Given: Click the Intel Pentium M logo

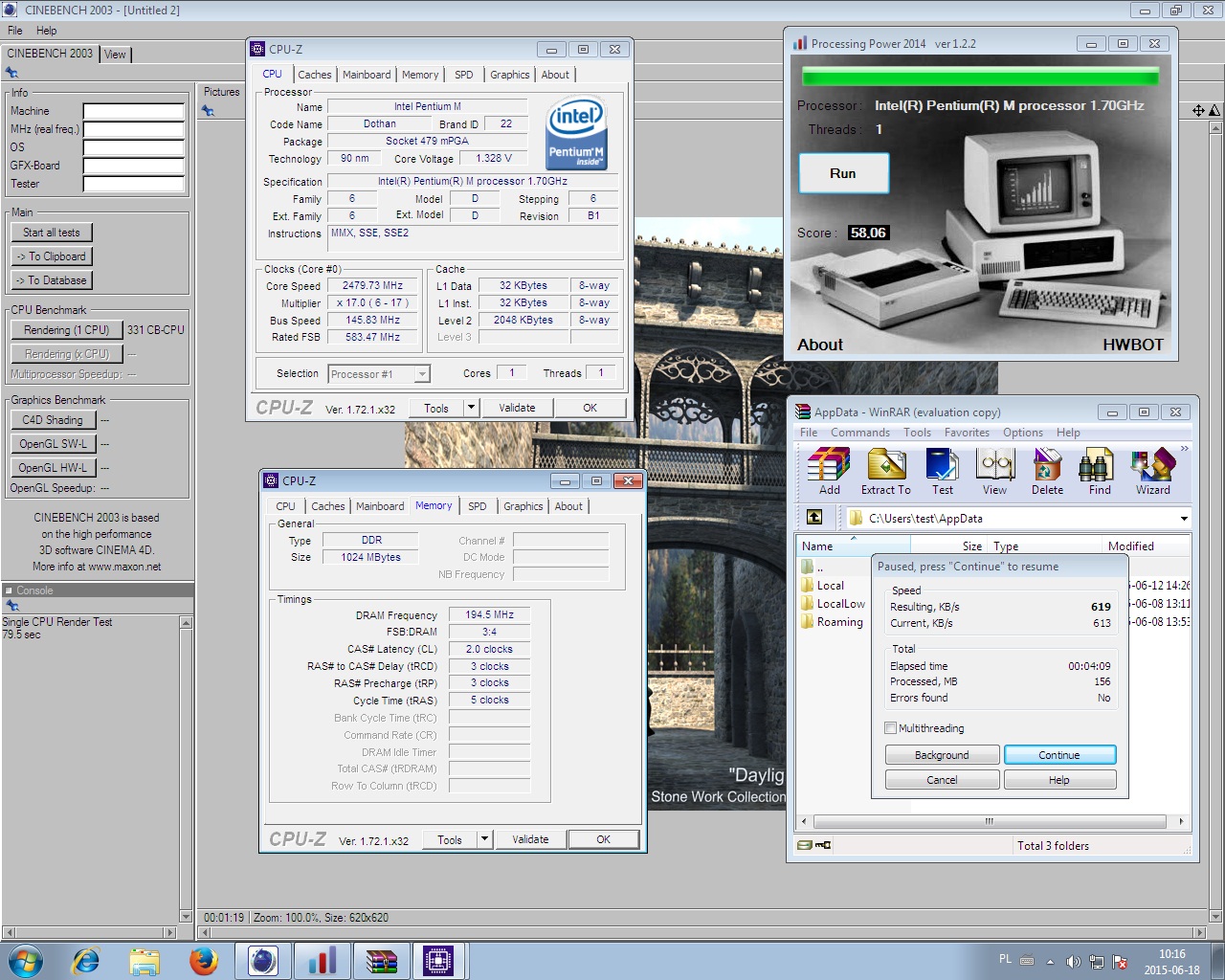Looking at the screenshot, I should [576, 133].
